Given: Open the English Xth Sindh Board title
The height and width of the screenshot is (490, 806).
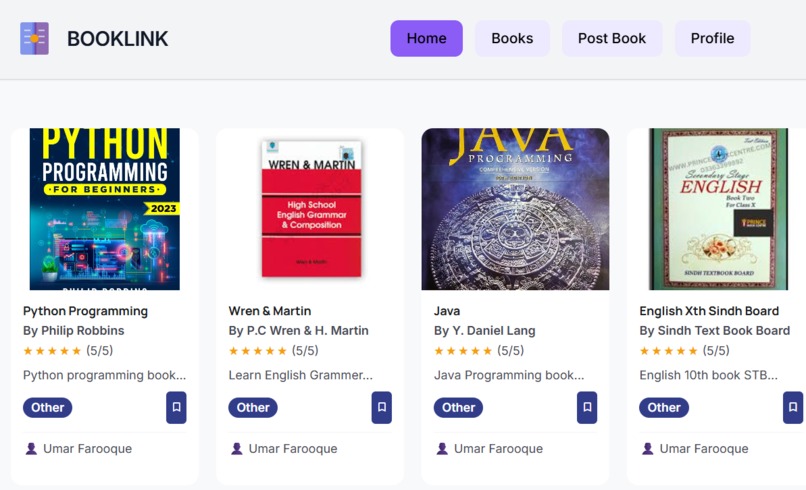Looking at the screenshot, I should 709,311.
